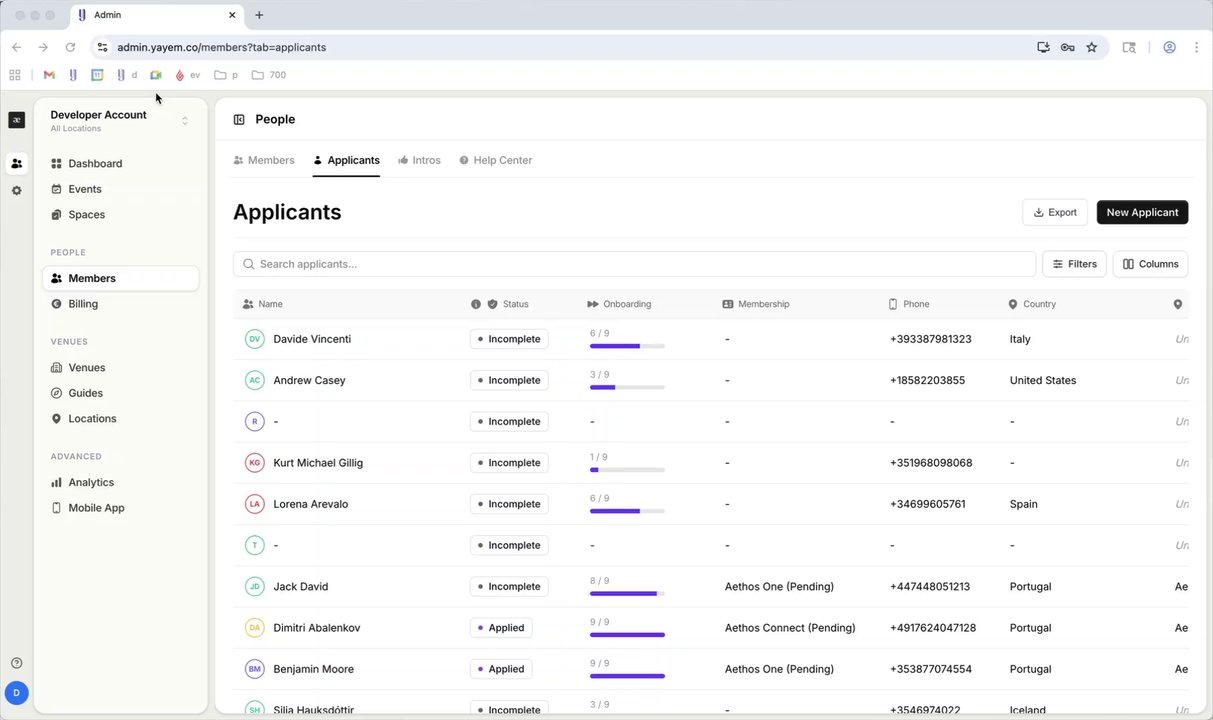Open settings gear in the left rail
The image size is (1213, 720).
16,190
